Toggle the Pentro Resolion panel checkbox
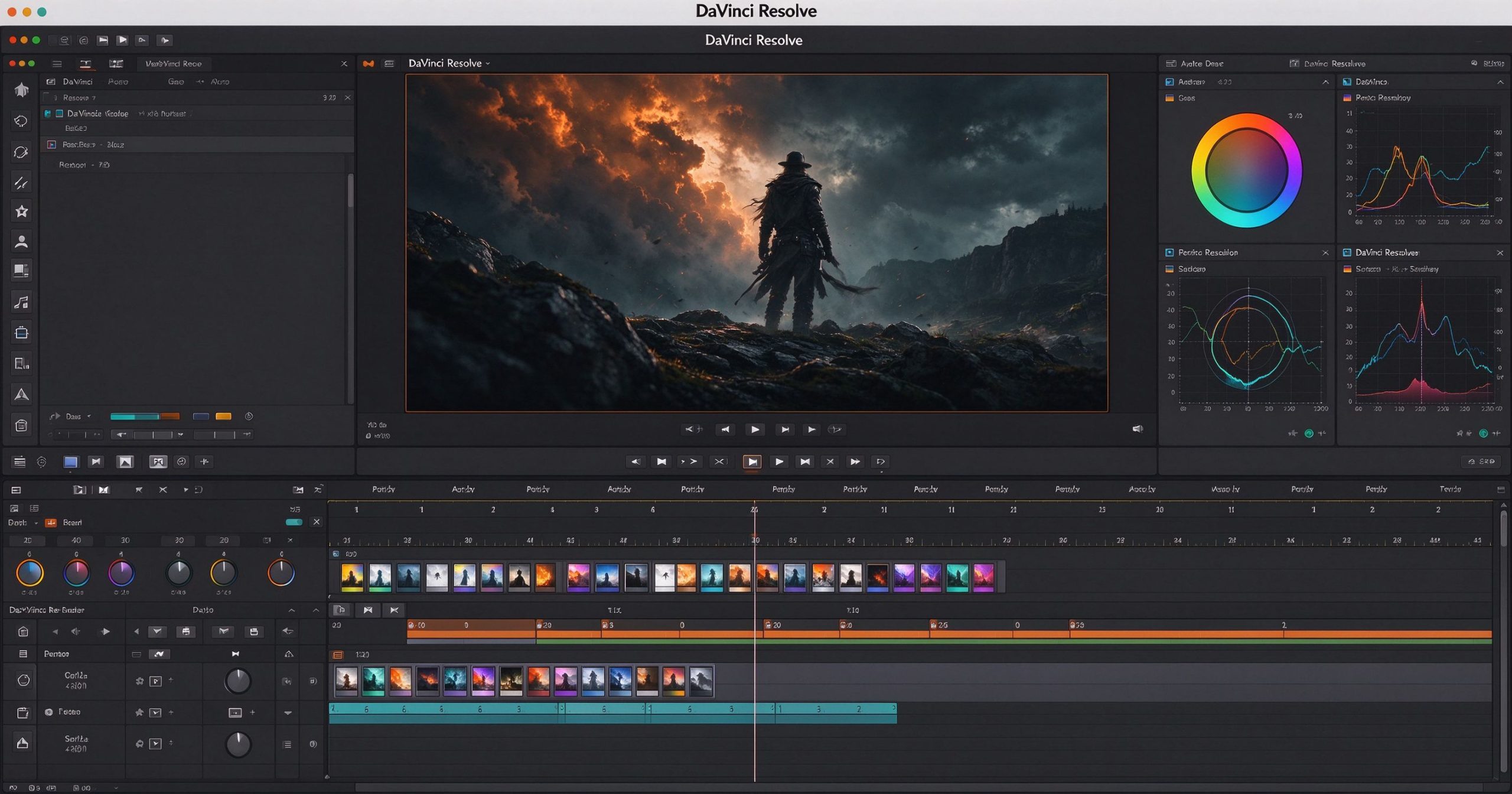The image size is (1512, 794). [1169, 252]
